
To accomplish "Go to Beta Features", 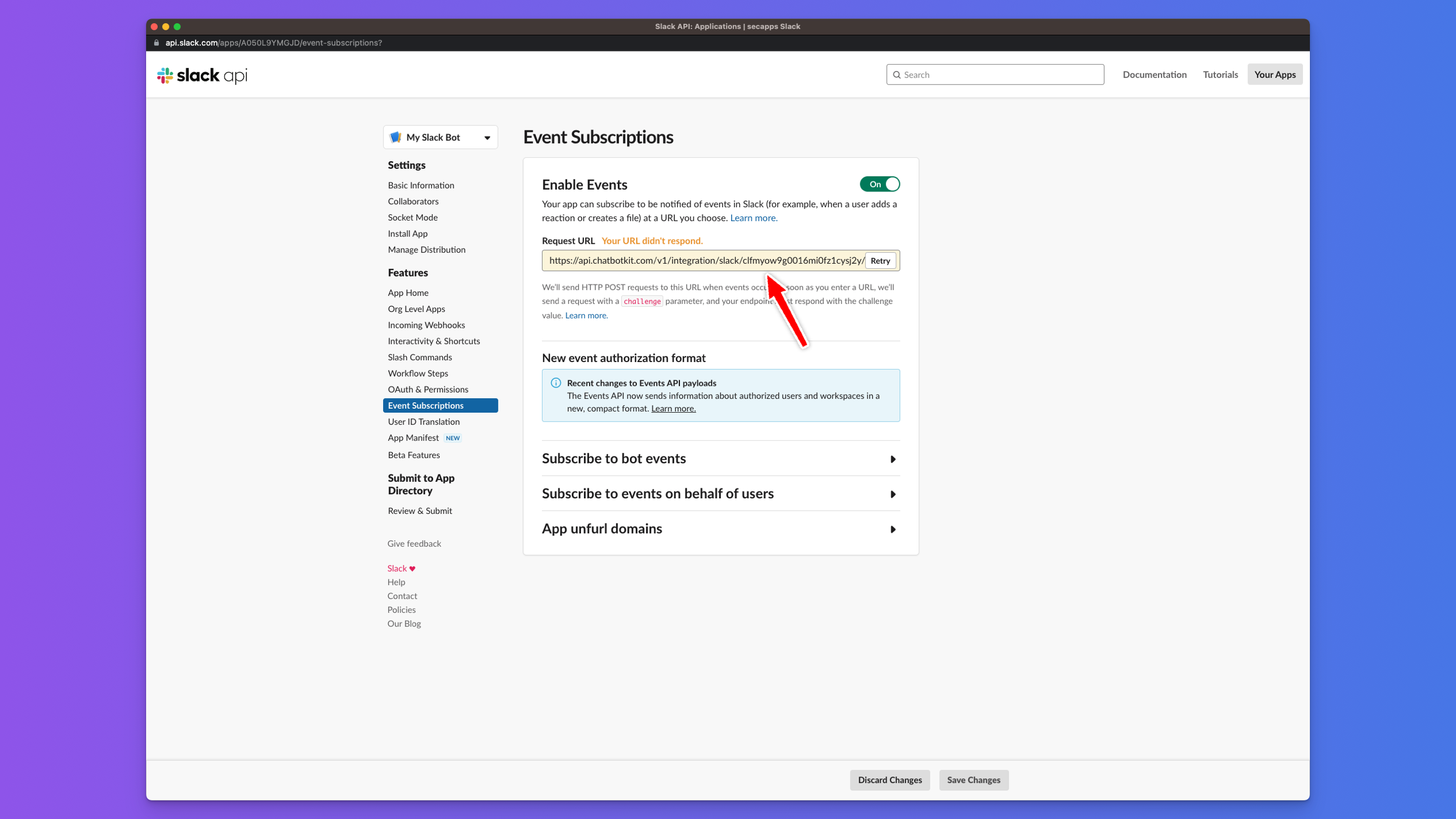I will click(414, 455).
